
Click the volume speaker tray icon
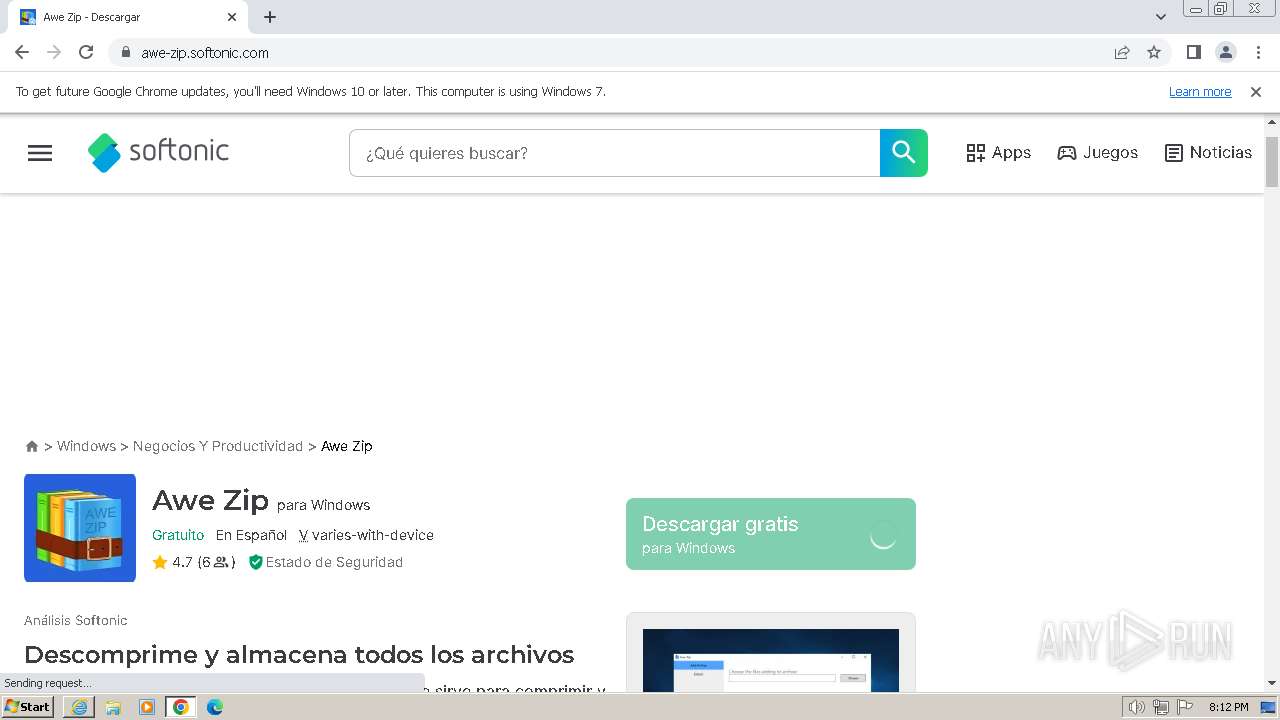click(1137, 707)
